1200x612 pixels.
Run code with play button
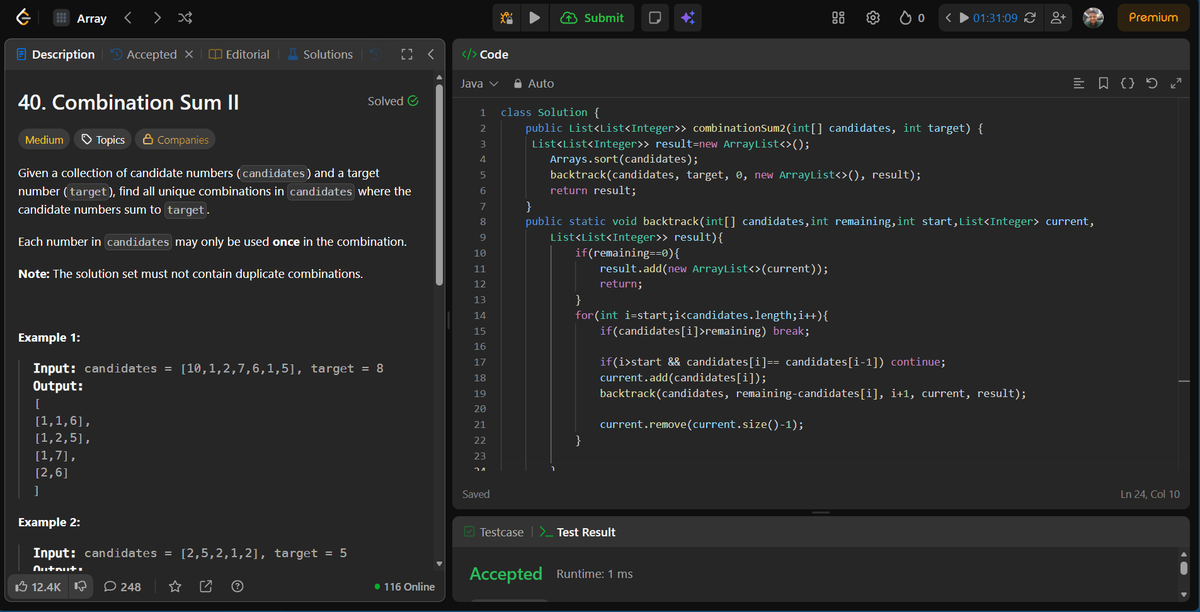[534, 18]
